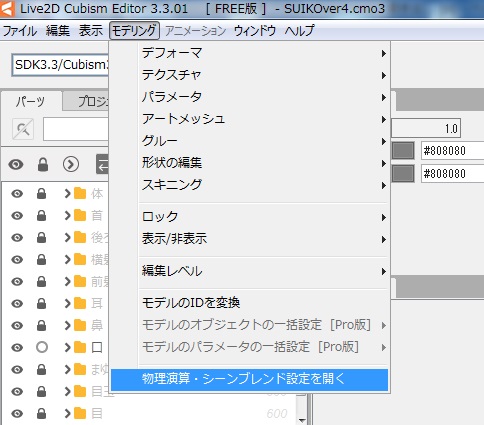Screen dimensions: 484x425
Task: Open the 形状の編集 submenu
Action: pos(249,163)
